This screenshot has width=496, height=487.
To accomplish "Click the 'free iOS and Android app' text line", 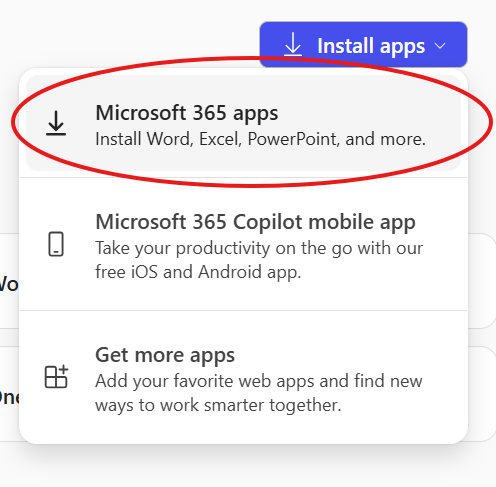I will point(198,272).
